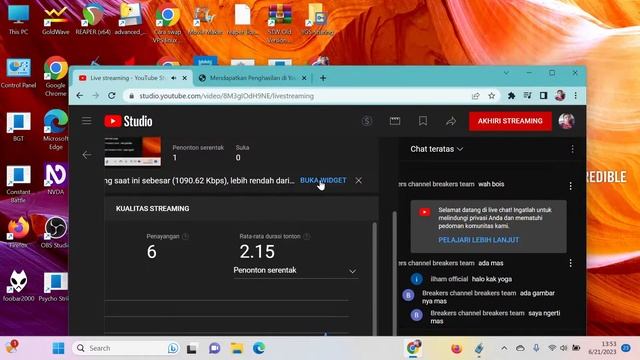Open the Chrome three-dot menu
This screenshot has height=360, width=640.
click(576, 96)
